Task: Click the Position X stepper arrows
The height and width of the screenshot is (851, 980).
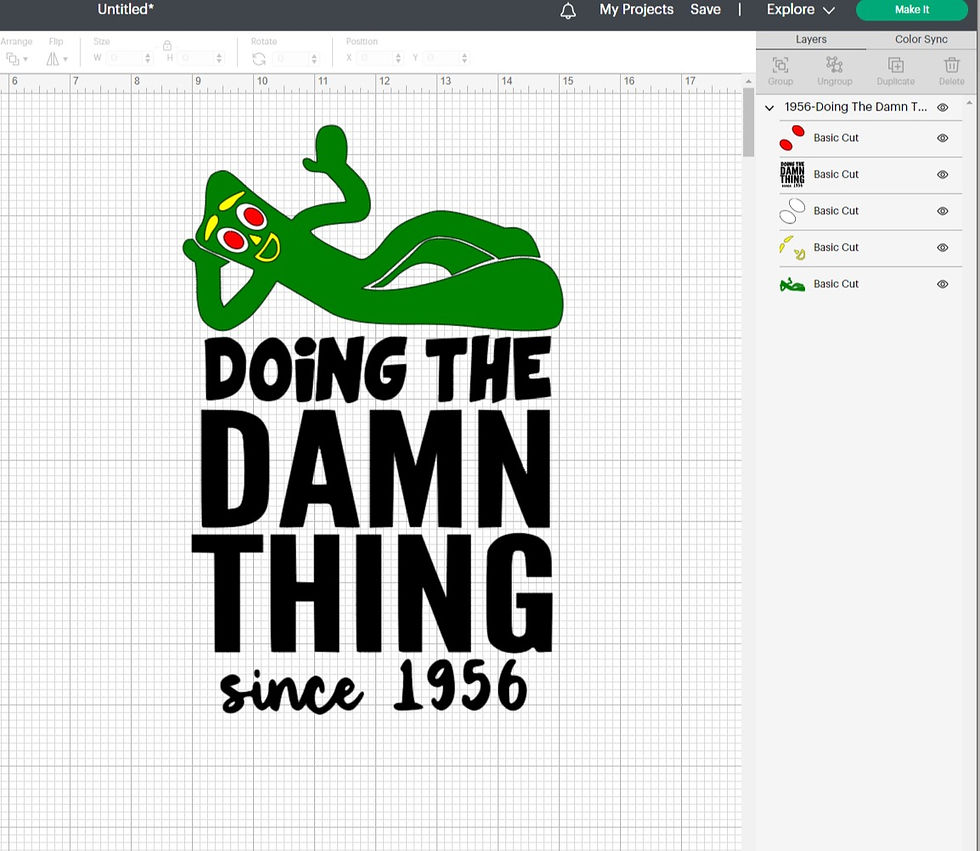Action: pyautogui.click(x=398, y=58)
